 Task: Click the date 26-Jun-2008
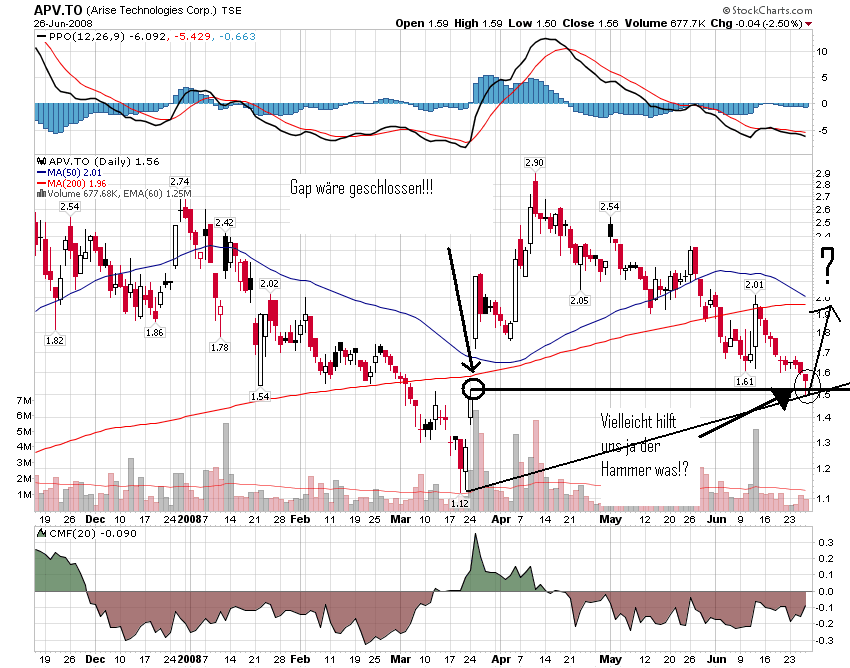tap(63, 23)
